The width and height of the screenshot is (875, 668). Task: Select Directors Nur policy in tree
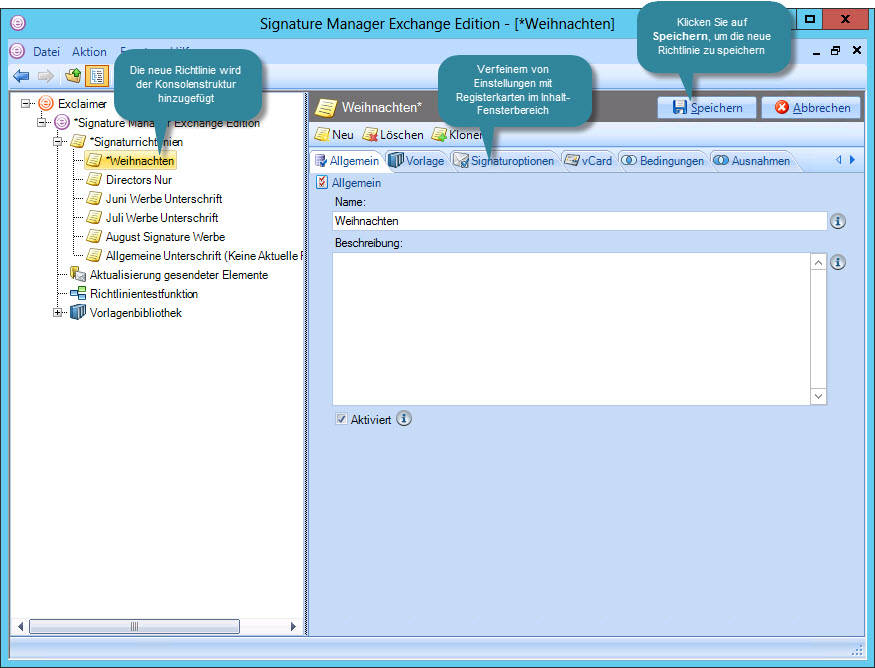[x=139, y=180]
